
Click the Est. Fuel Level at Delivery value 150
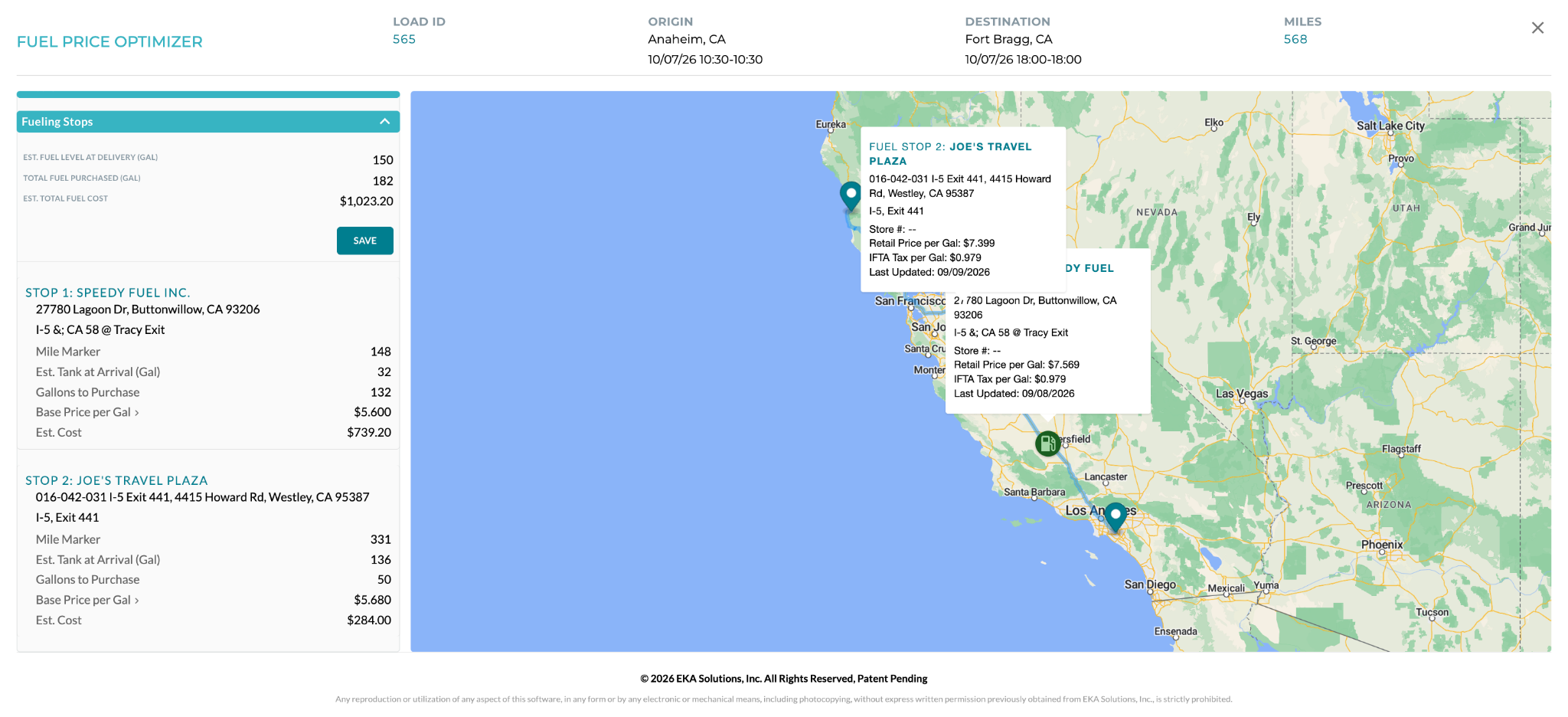coord(383,160)
